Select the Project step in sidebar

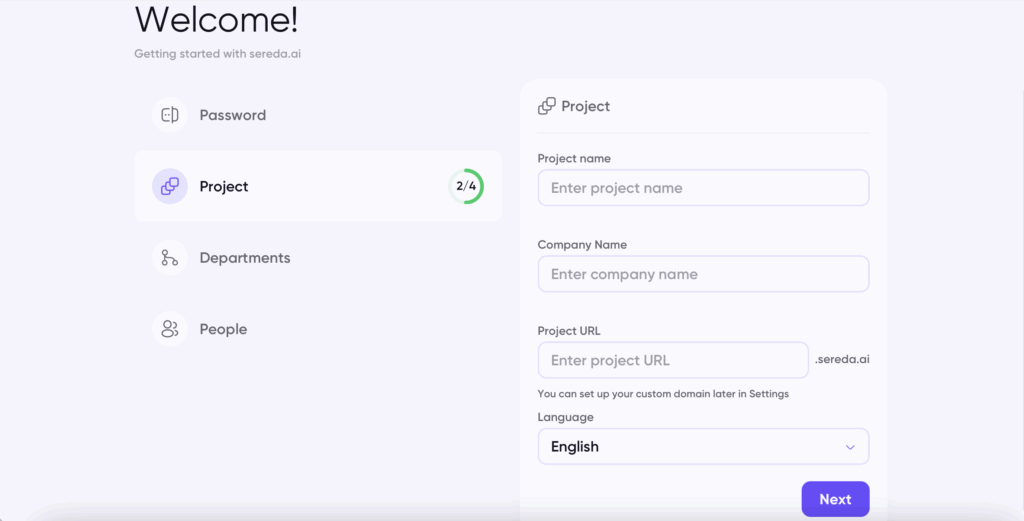318,186
